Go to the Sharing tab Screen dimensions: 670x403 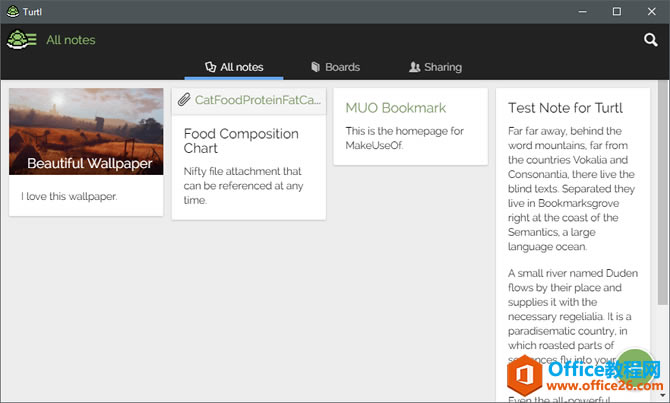[436, 67]
